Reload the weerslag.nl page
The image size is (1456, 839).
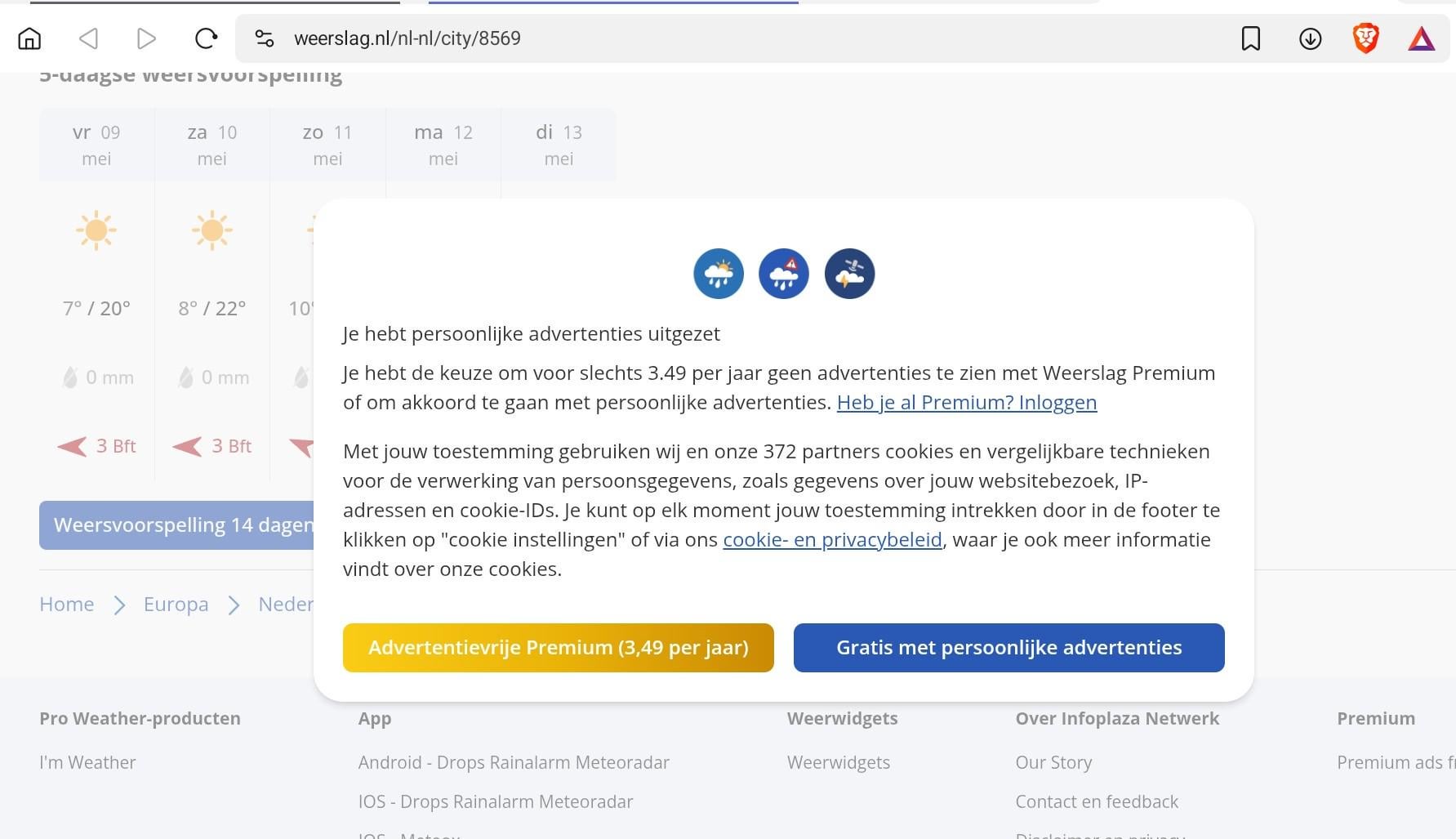point(206,38)
